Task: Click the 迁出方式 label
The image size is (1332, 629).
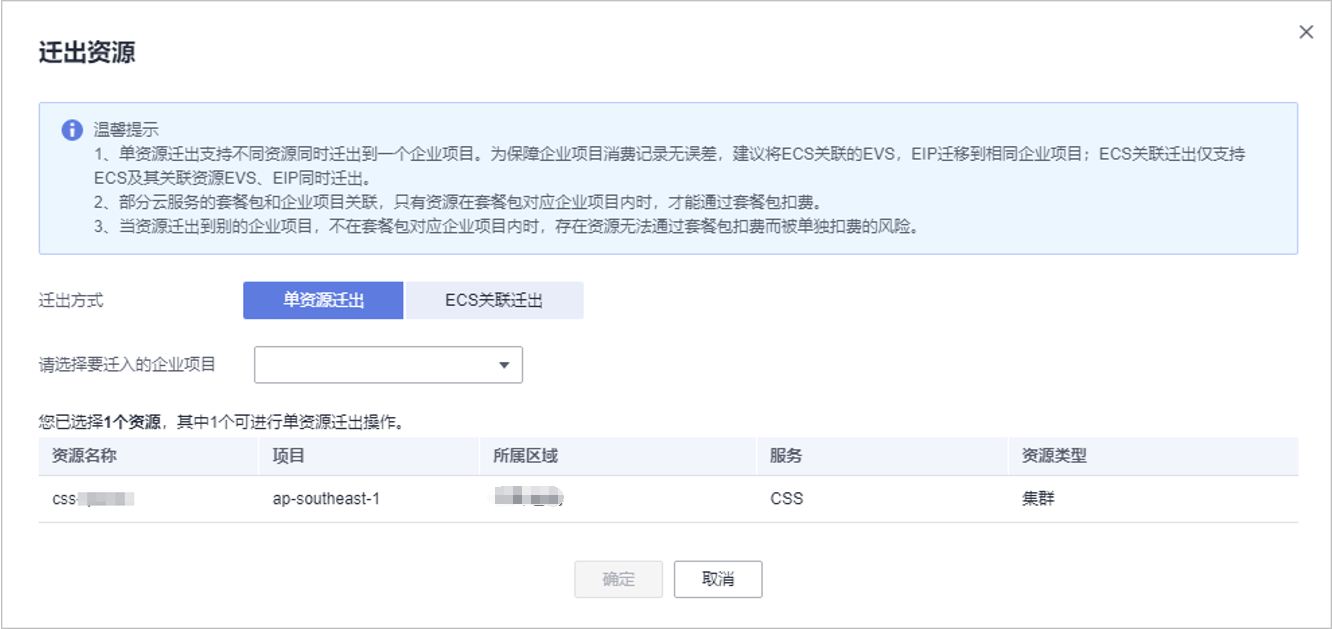Action: click(71, 300)
